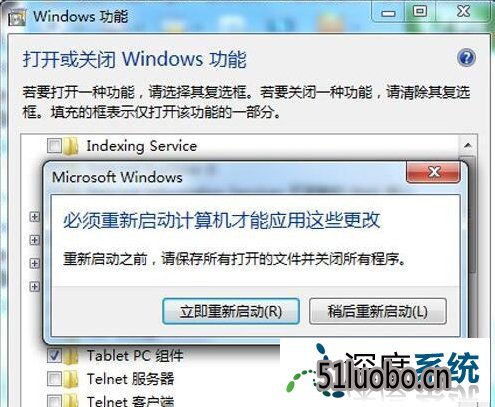Select the Telnet 服务器 list item
This screenshot has height=407, width=495.
point(130,379)
